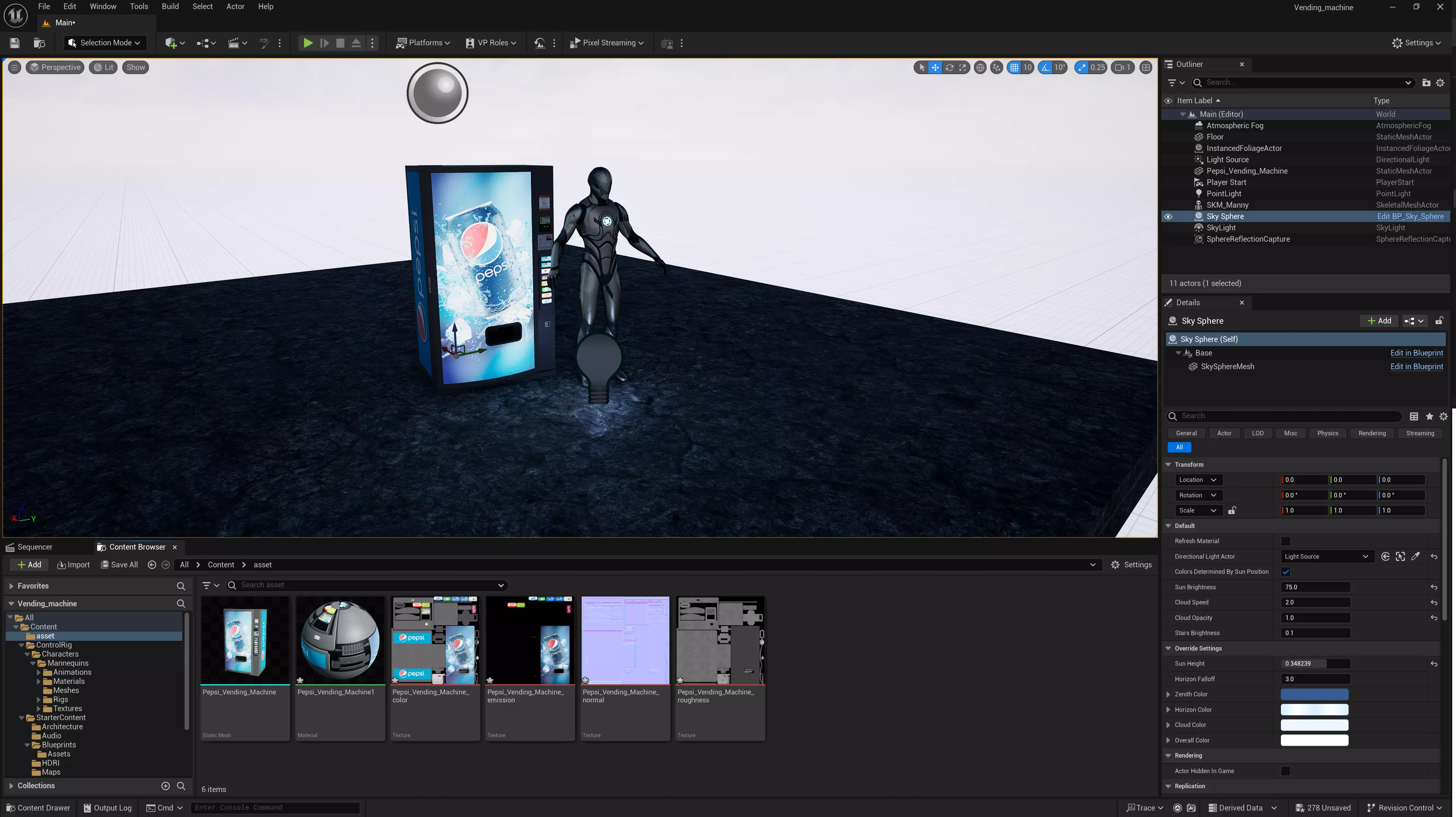Image resolution: width=1456 pixels, height=817 pixels.
Task: Click lock icon in Details panel header
Action: 1439,321
